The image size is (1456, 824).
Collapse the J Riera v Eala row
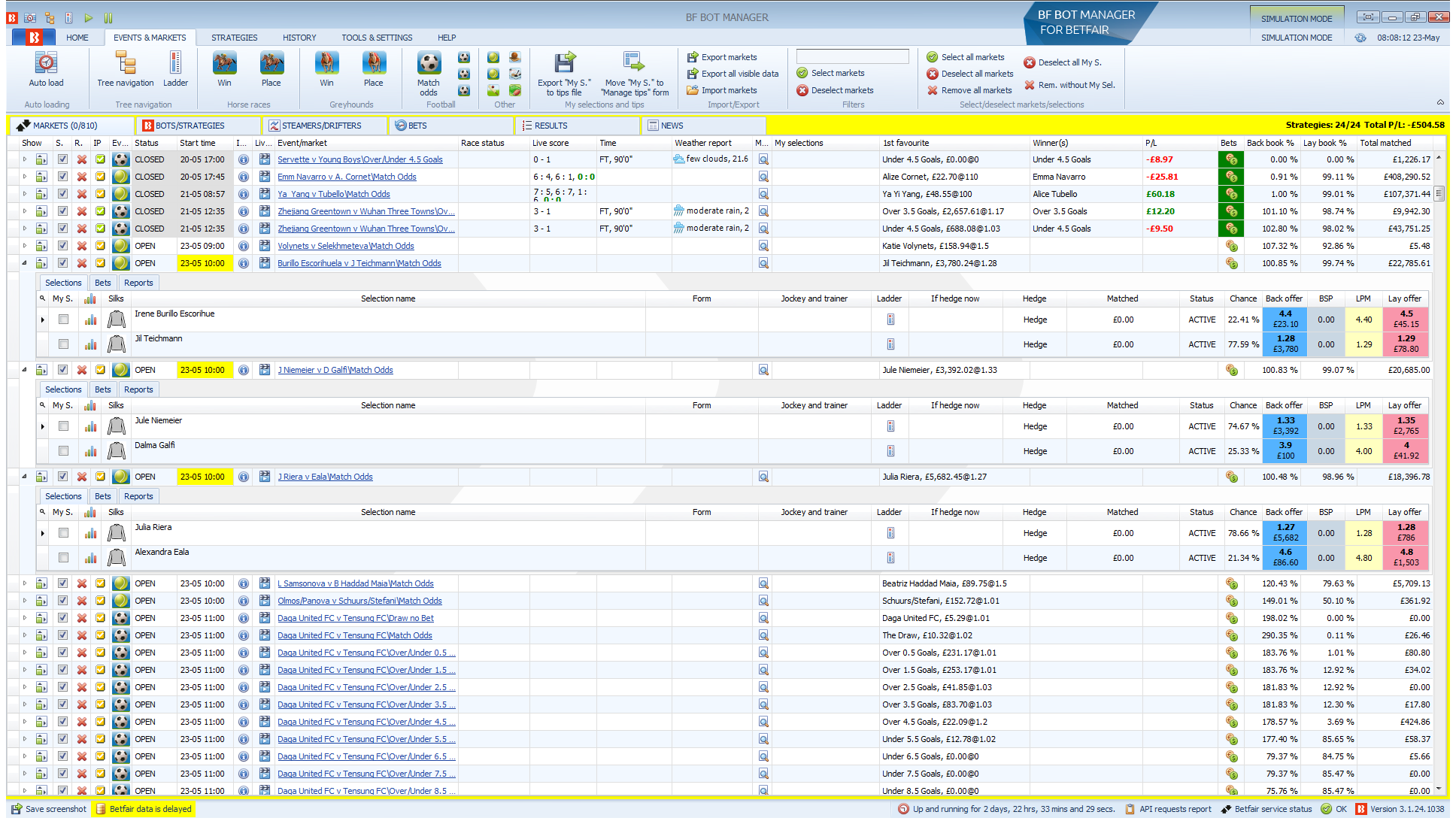click(24, 477)
